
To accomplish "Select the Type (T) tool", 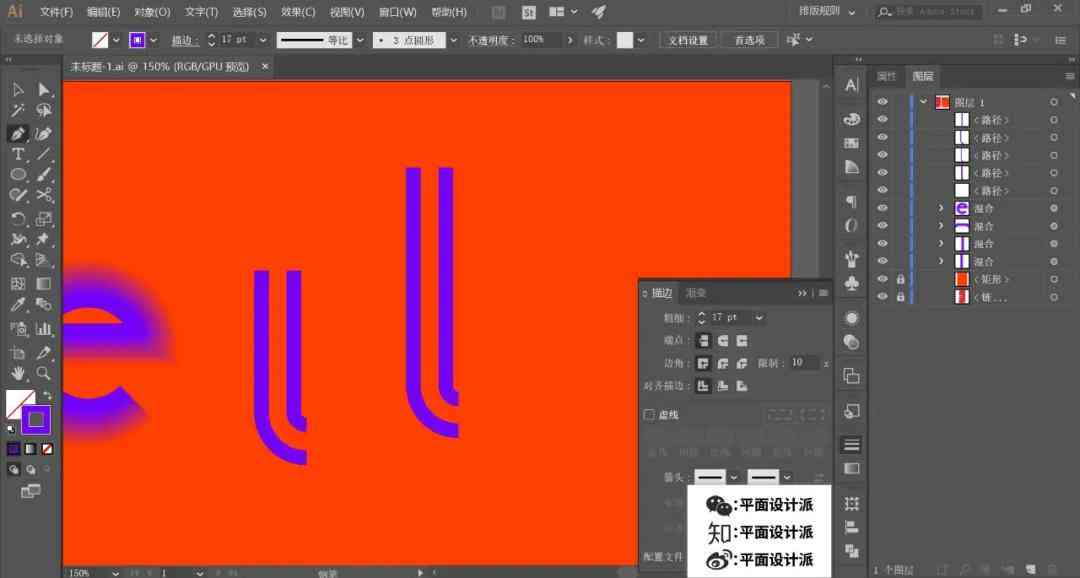I will pos(18,154).
